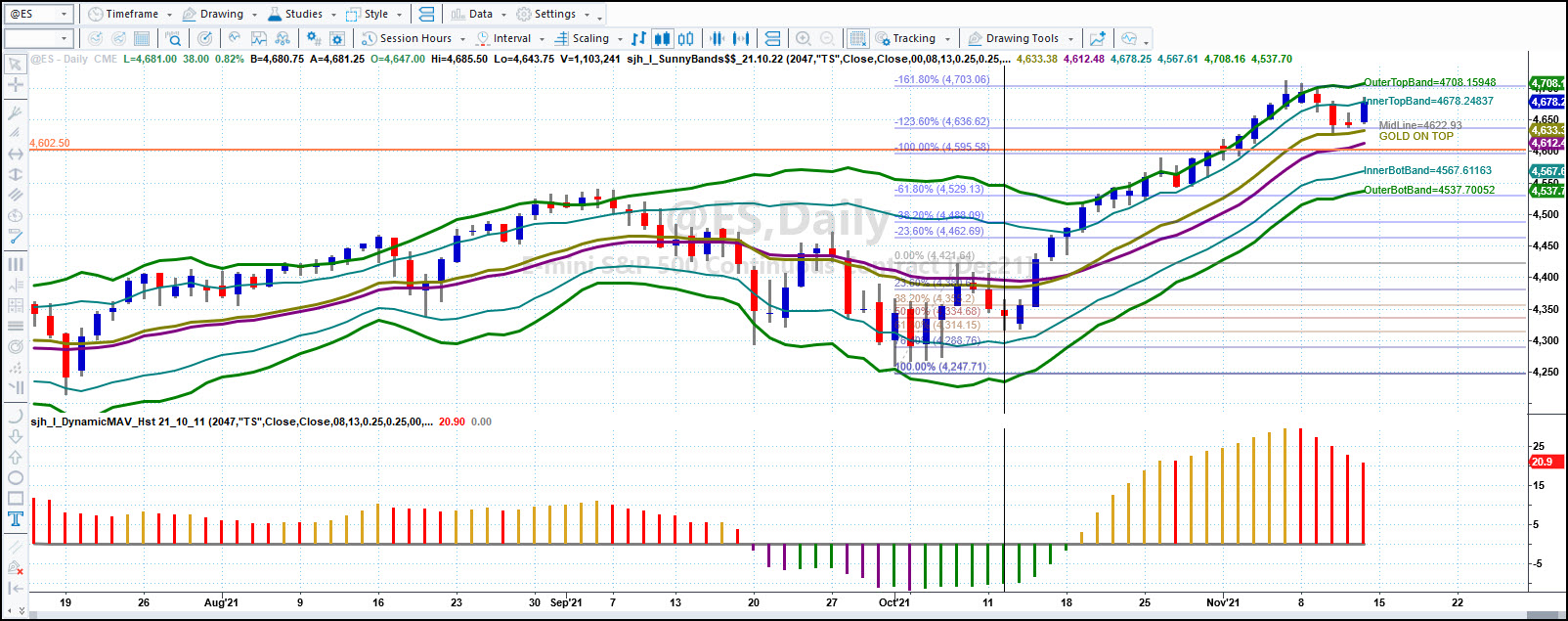Toggle the expand bar spacing button

(x=742, y=39)
